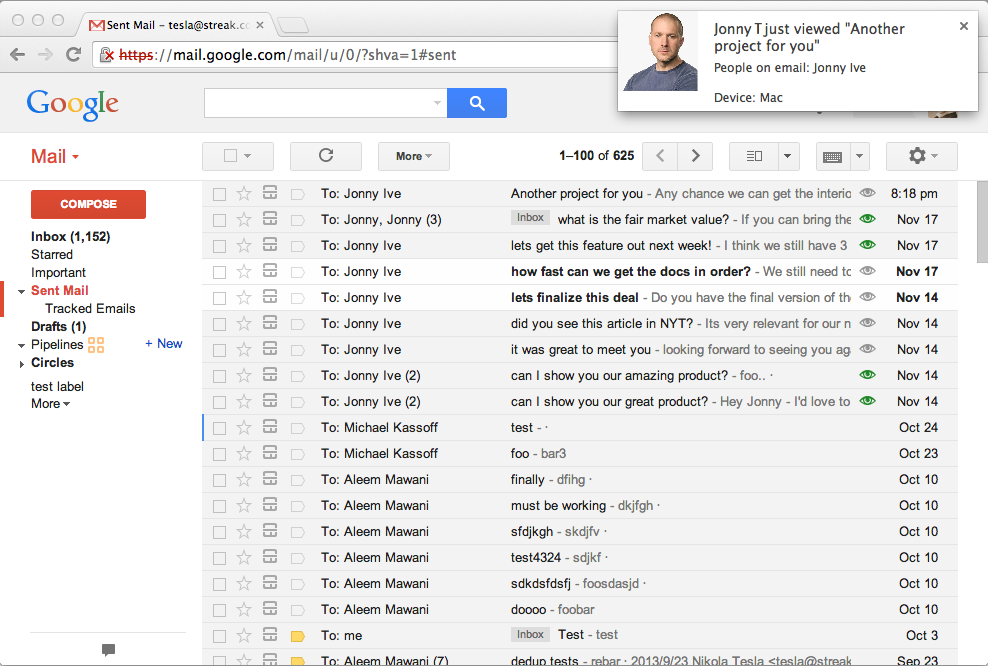The height and width of the screenshot is (666, 988).
Task: Tick the checkbox for 'doooo - foobar' email
Action: point(219,610)
